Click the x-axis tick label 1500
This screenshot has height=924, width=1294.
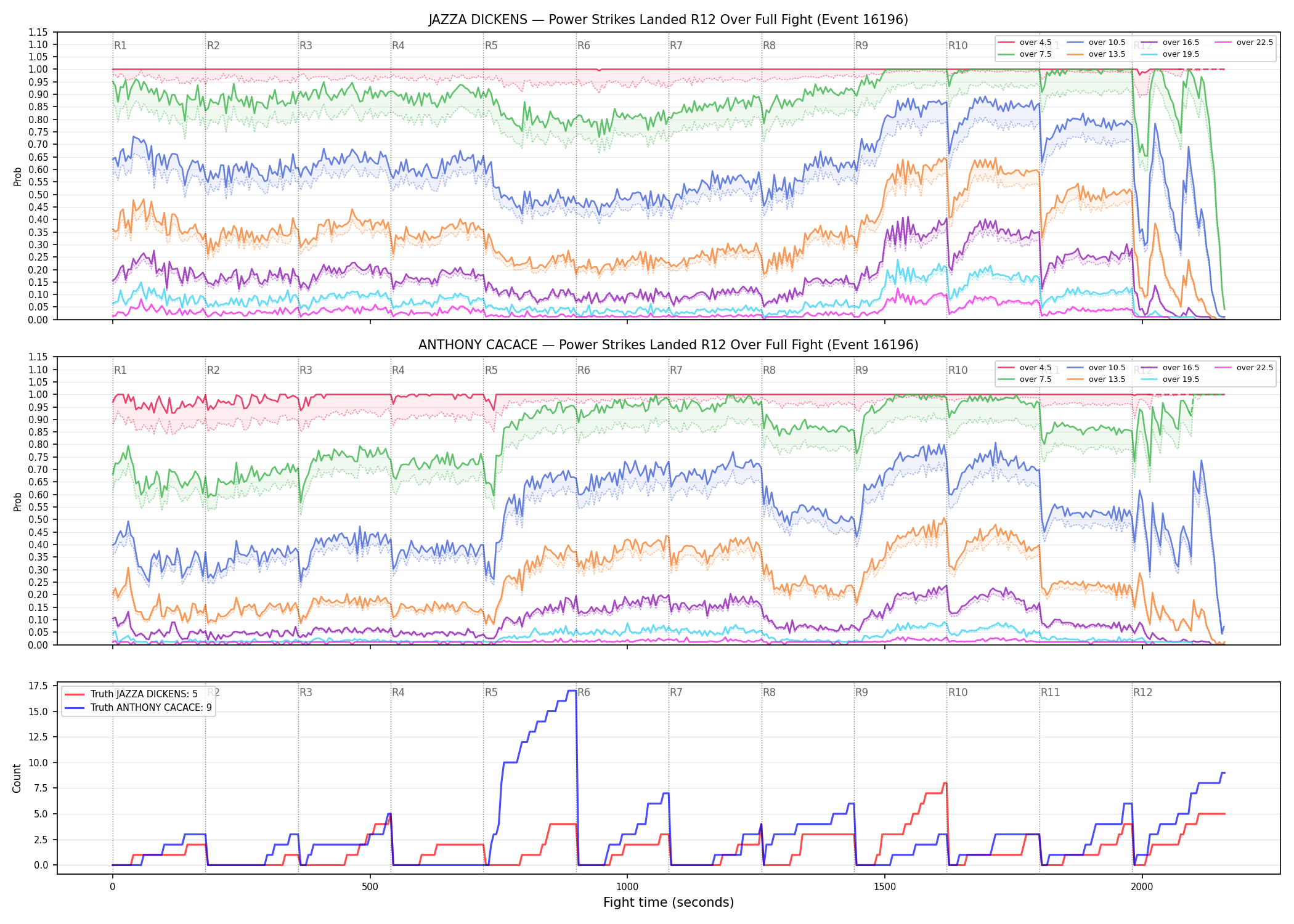pyautogui.click(x=885, y=887)
